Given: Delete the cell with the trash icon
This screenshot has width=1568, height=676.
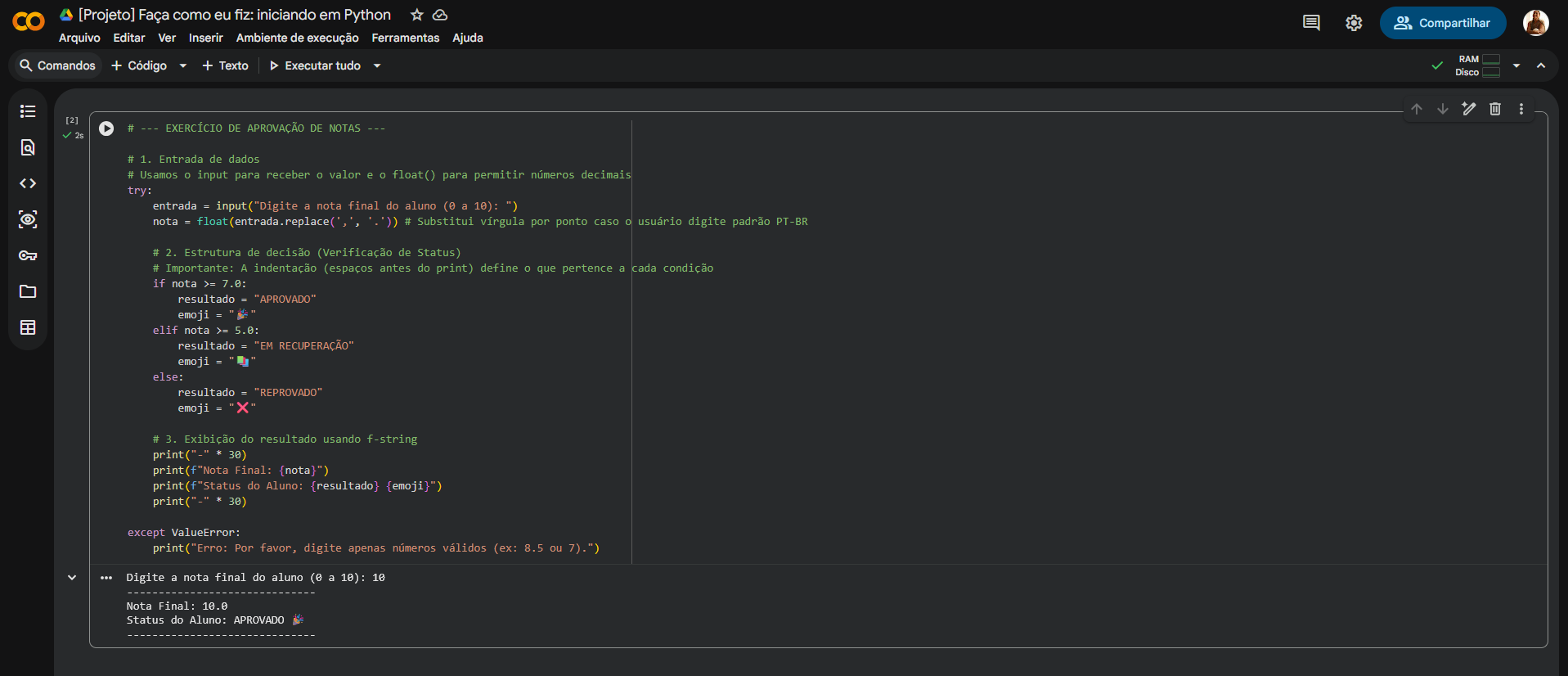Looking at the screenshot, I should 1495,109.
